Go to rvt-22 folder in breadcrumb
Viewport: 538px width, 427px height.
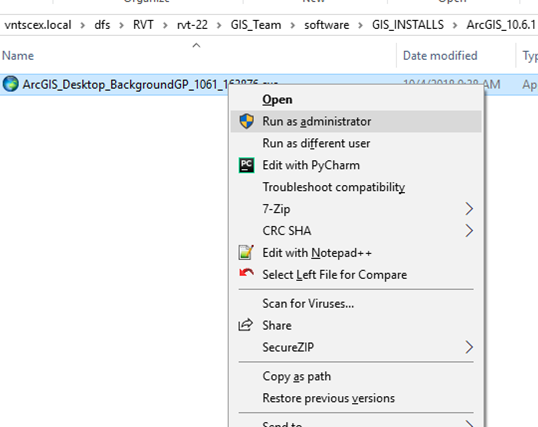click(192, 25)
